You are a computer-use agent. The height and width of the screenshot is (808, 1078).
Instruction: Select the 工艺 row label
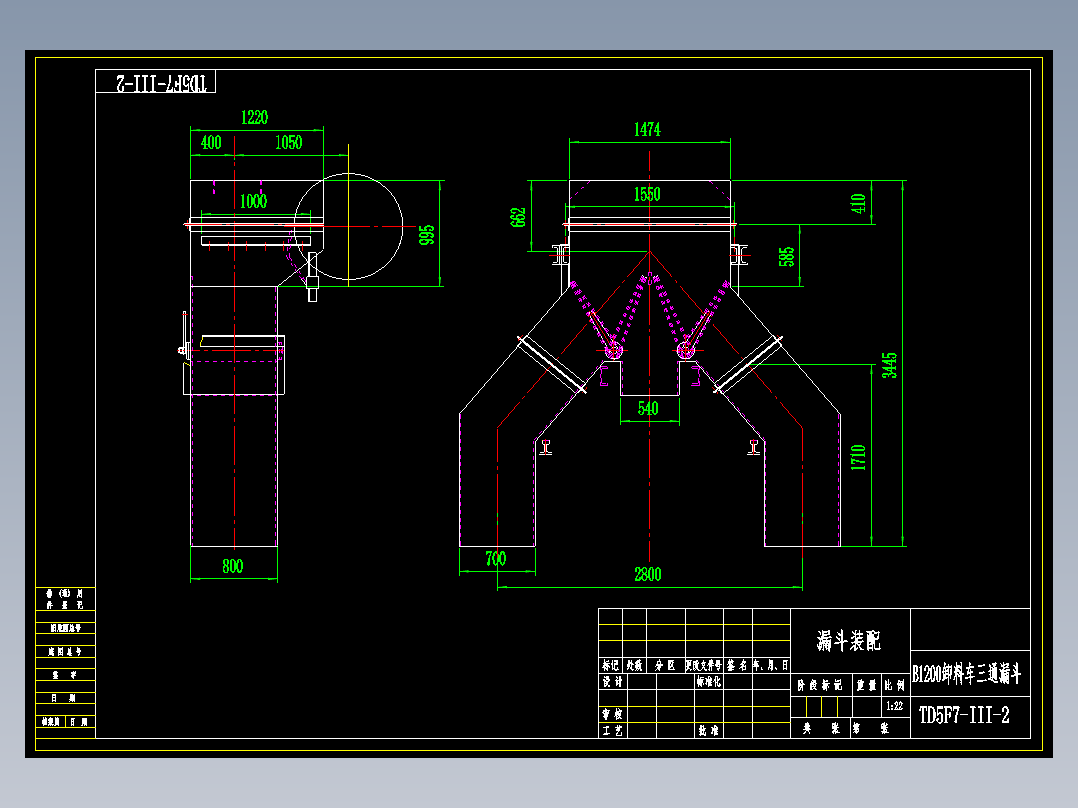click(x=613, y=730)
